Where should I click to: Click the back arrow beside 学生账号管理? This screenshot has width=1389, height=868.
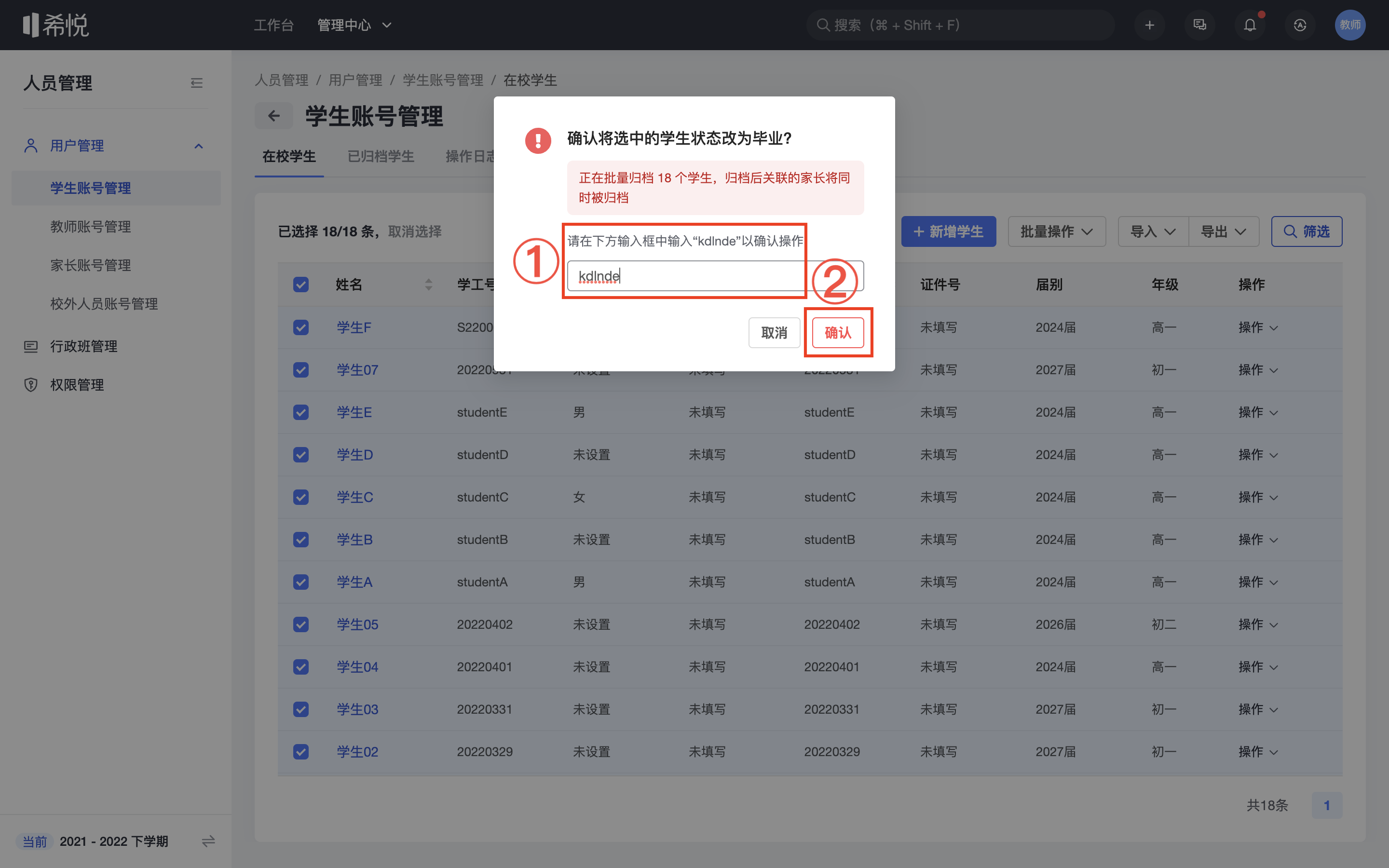pyautogui.click(x=274, y=116)
